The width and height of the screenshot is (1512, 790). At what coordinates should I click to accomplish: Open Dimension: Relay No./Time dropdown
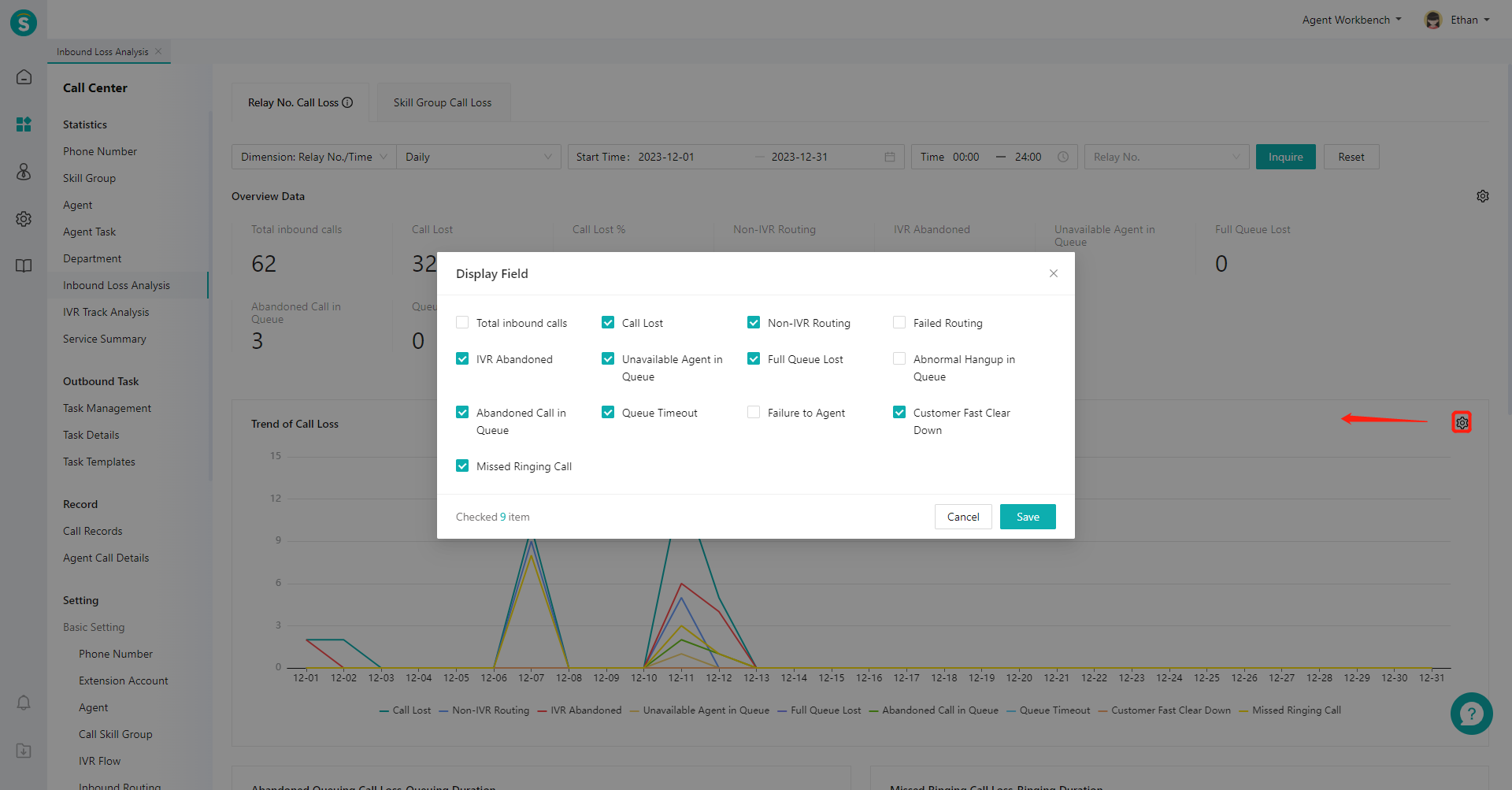tap(314, 157)
